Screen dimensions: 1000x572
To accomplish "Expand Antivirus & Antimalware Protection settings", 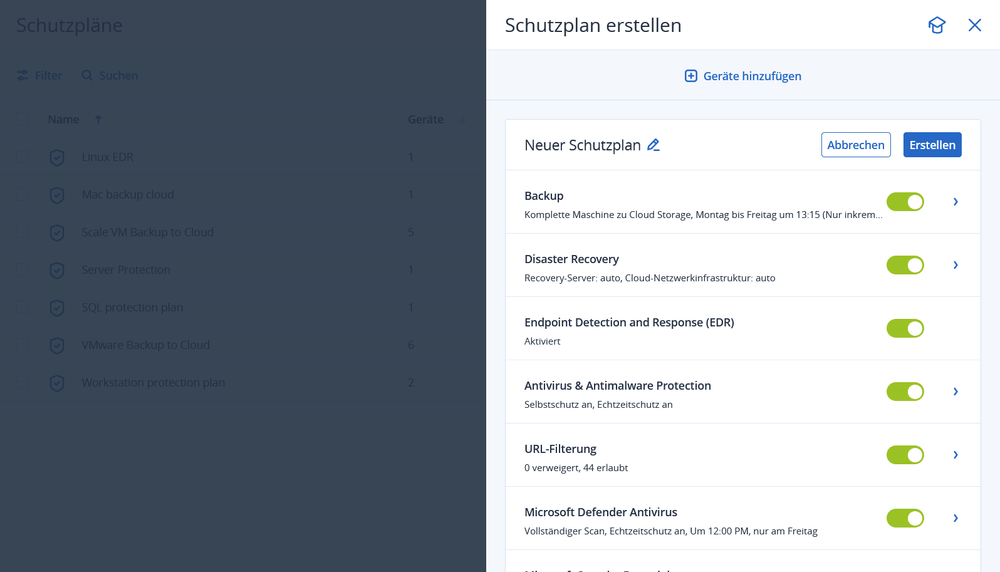I will click(956, 392).
